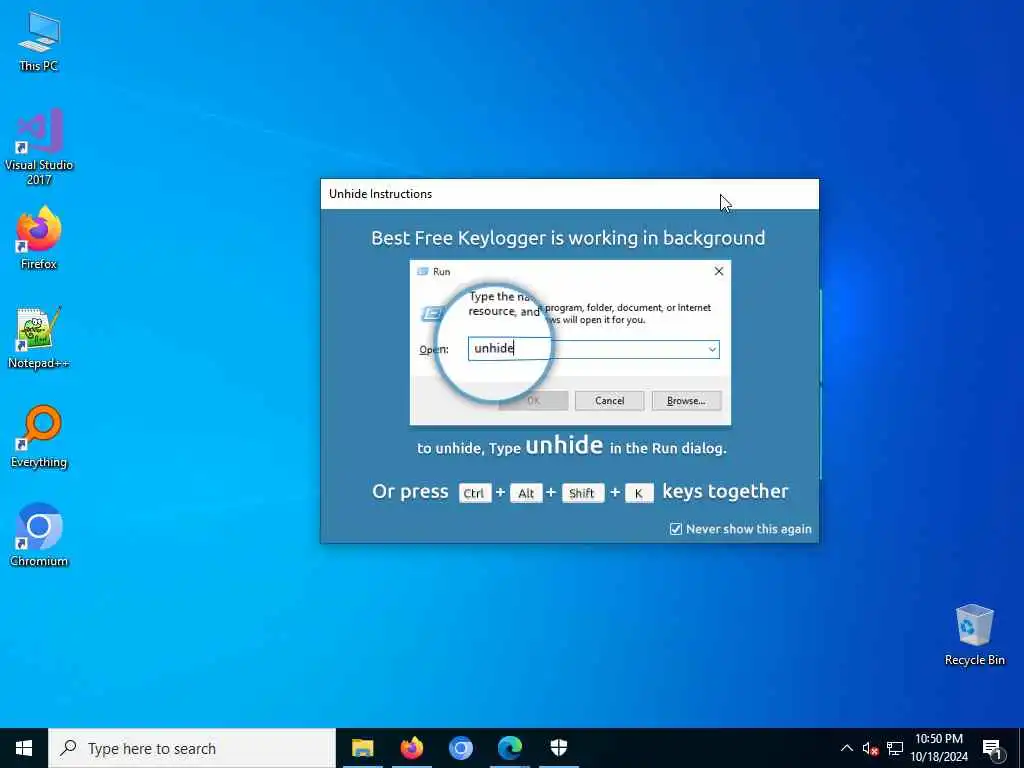
Task: Open File Explorer from taskbar
Action: click(362, 748)
